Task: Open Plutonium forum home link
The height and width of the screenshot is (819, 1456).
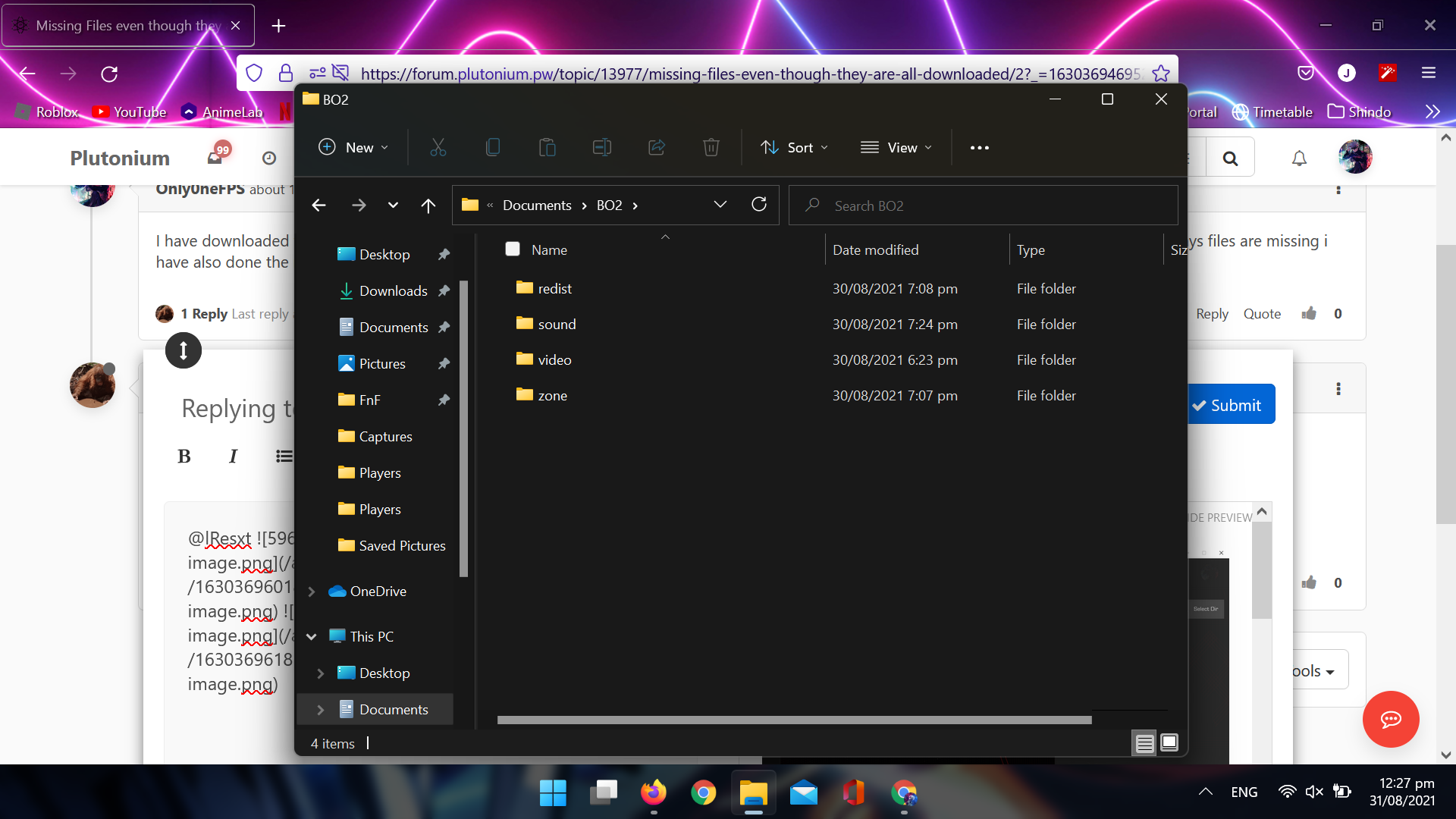Action: pos(120,158)
